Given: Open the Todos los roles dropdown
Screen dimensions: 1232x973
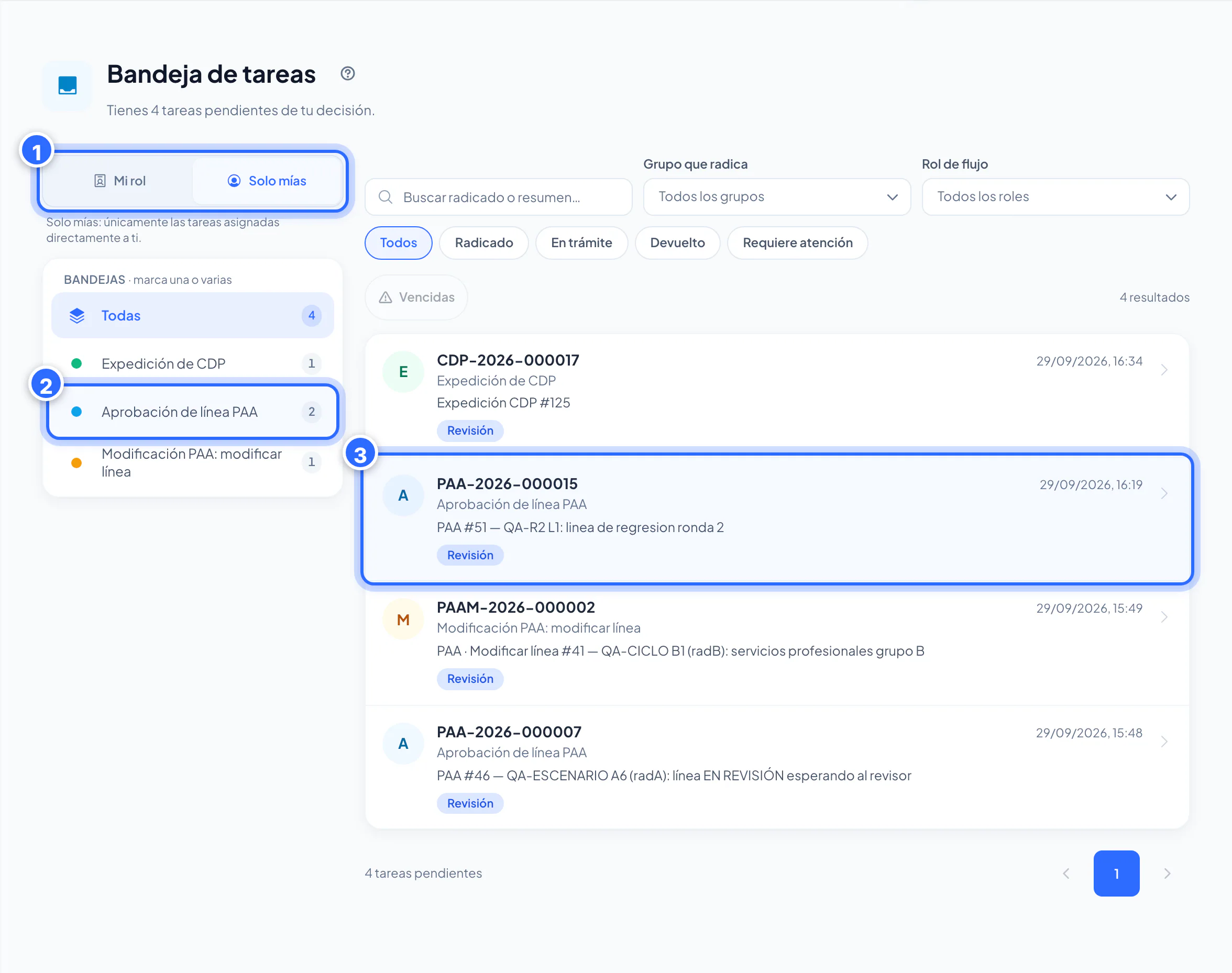Looking at the screenshot, I should tap(1055, 197).
